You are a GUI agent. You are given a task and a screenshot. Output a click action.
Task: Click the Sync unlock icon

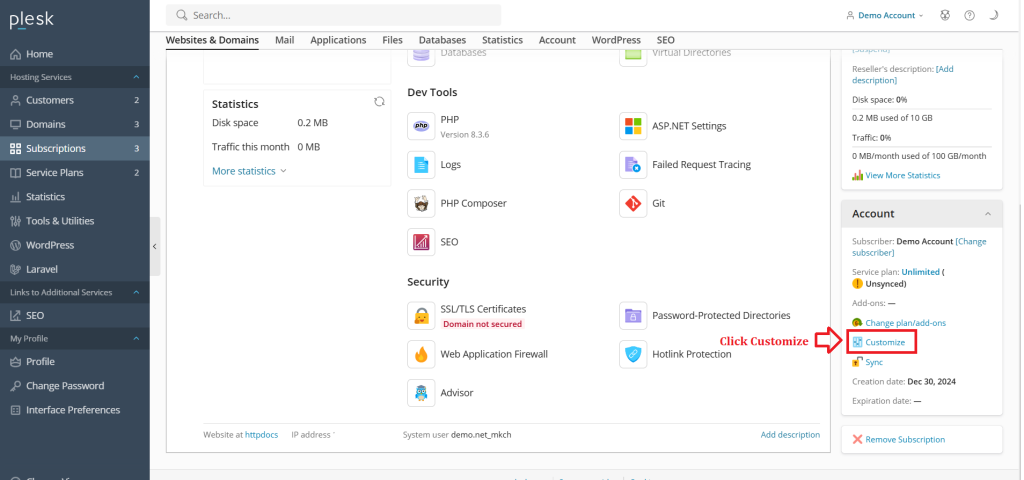click(857, 361)
